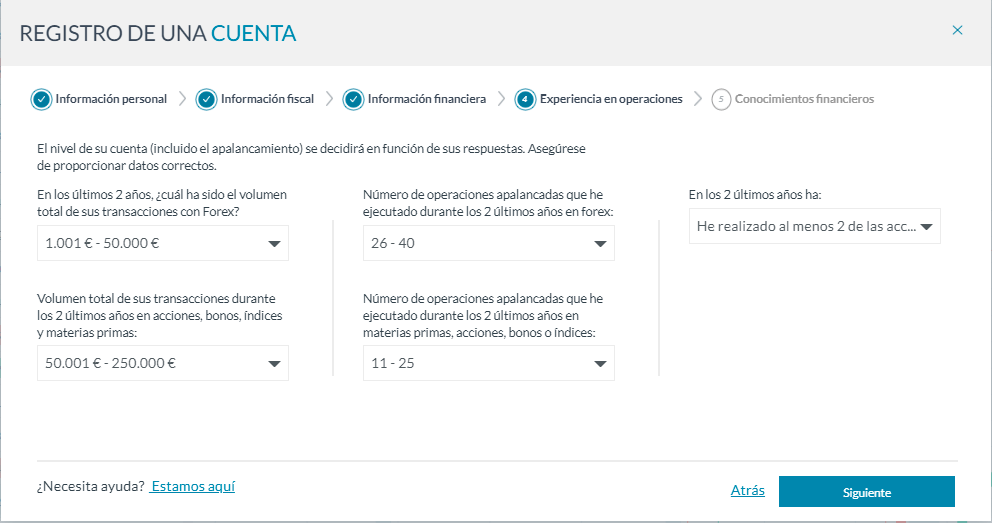Viewport: 992px width, 523px height.
Task: Click the checkmark icon for Información fiscal
Action: 206,99
